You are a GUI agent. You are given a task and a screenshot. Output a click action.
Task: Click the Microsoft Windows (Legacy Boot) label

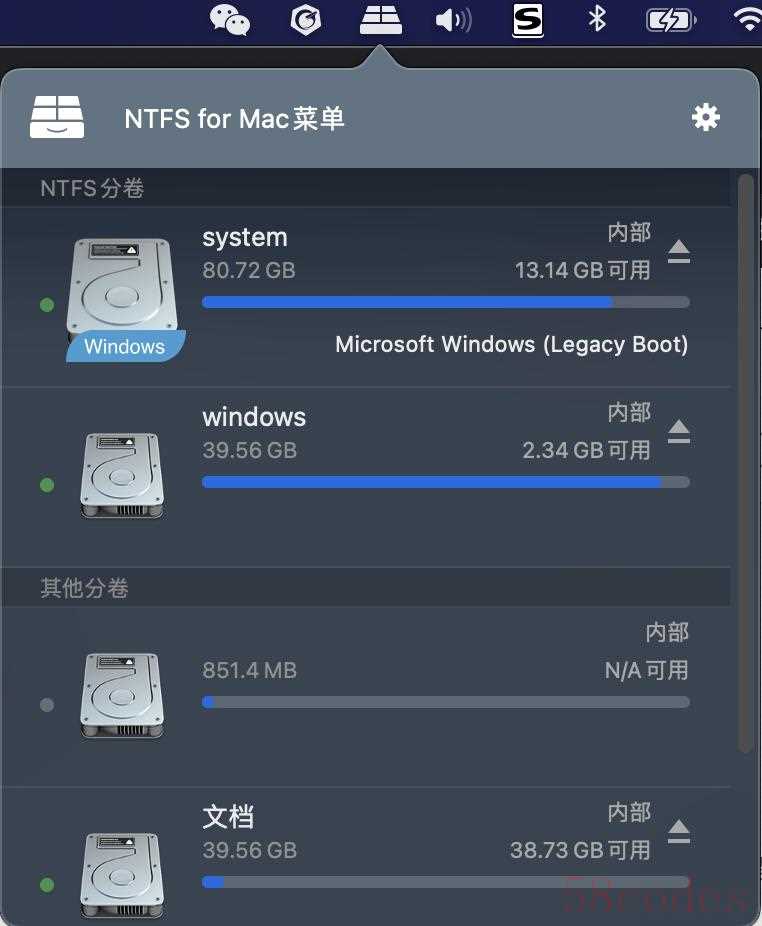pos(512,344)
